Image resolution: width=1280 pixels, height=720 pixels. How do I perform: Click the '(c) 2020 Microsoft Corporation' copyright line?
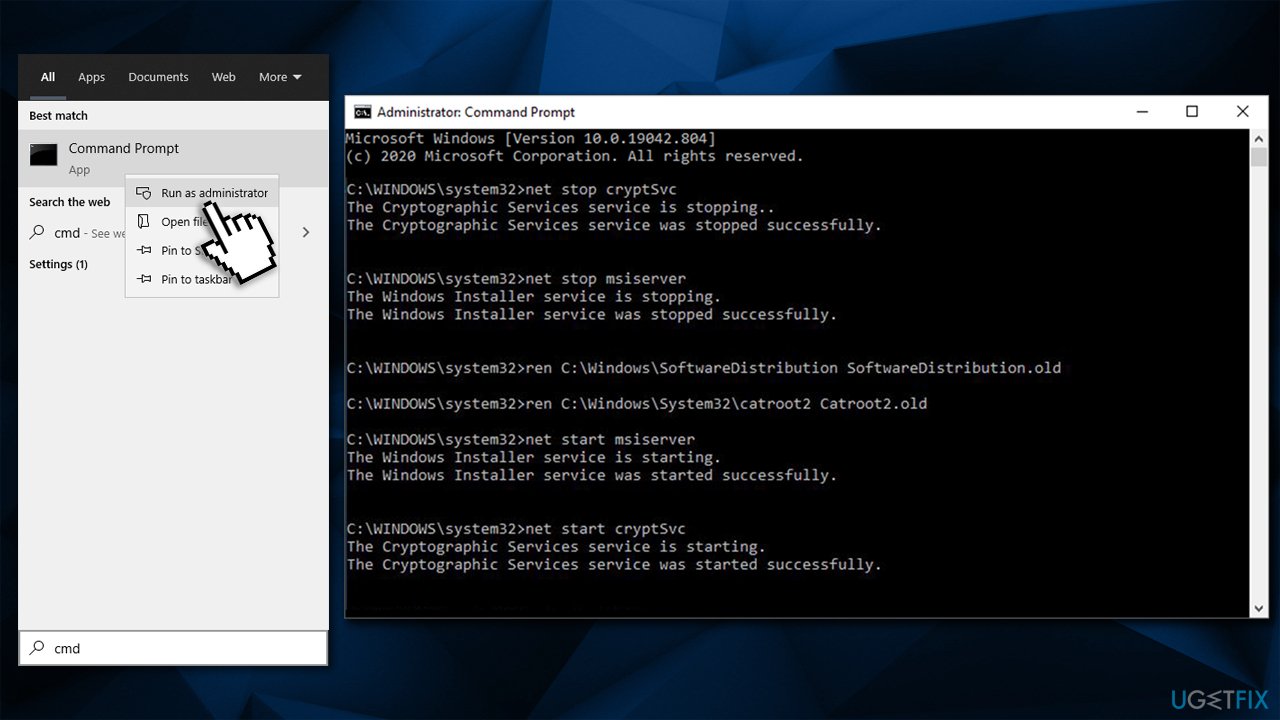point(575,156)
